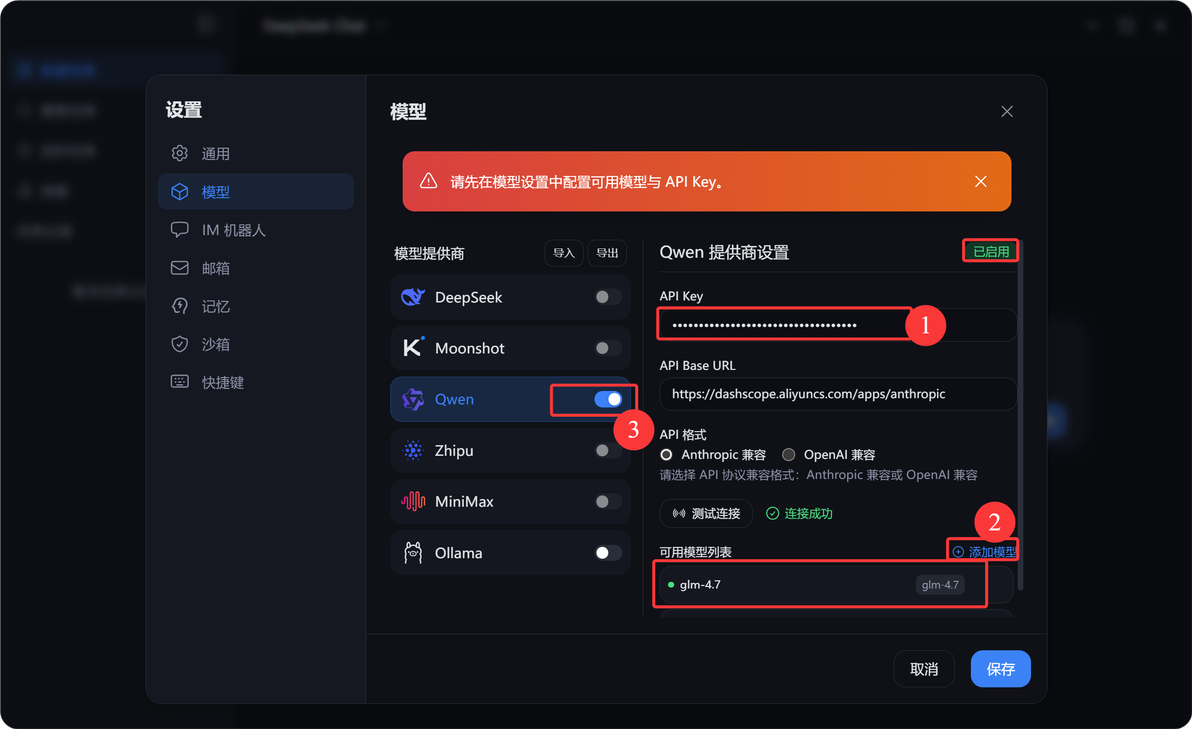
Task: Enable the DeepSeek provider toggle
Action: [608, 297]
